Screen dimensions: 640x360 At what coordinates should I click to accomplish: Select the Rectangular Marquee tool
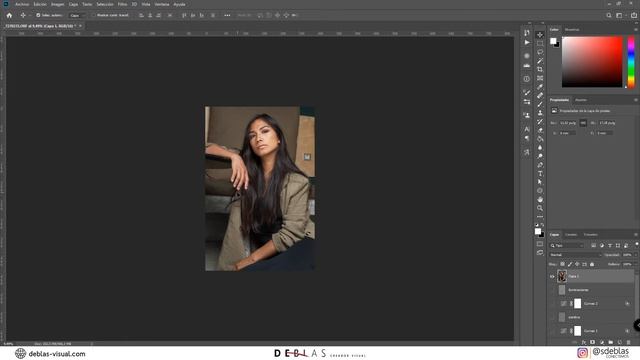[540, 43]
